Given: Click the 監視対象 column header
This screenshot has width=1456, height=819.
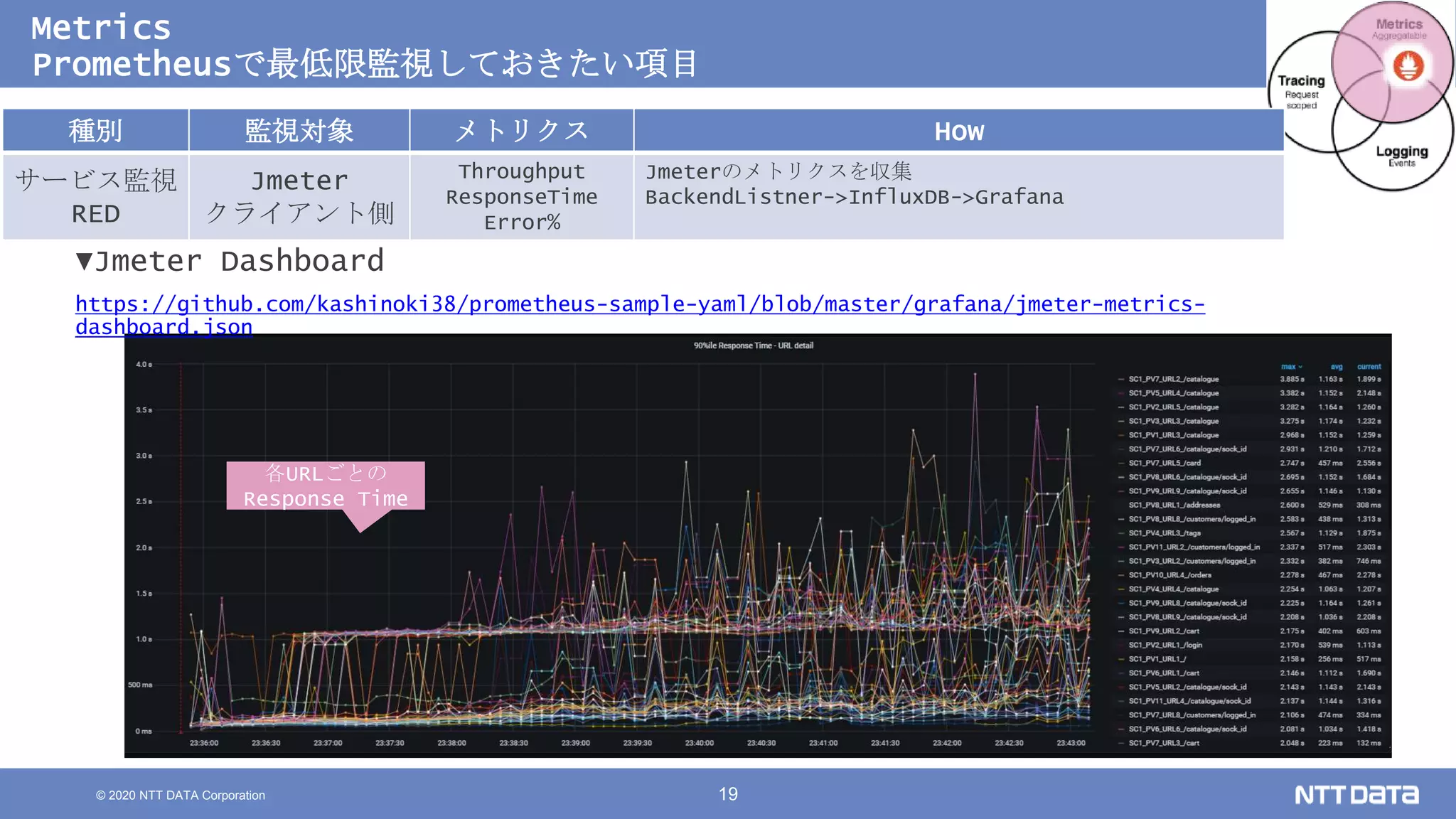Looking at the screenshot, I should click(299, 130).
